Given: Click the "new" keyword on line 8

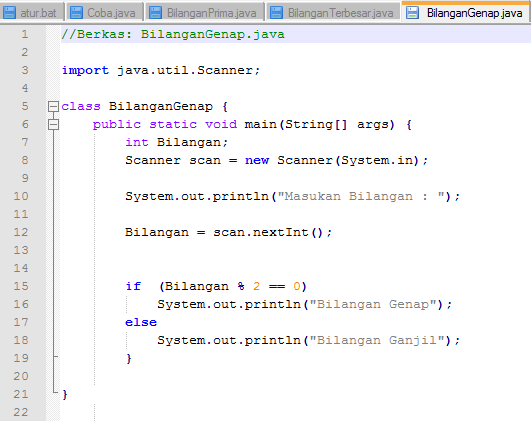Looking at the screenshot, I should click(x=257, y=160).
